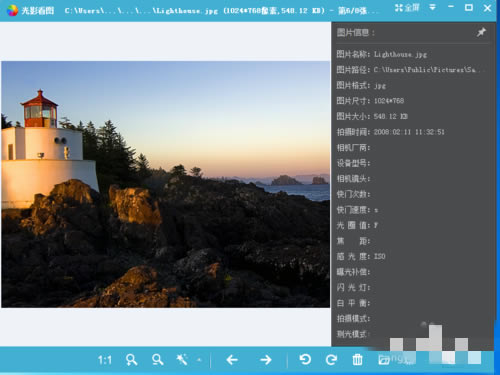Rotate the image counterclockwise

(305, 359)
